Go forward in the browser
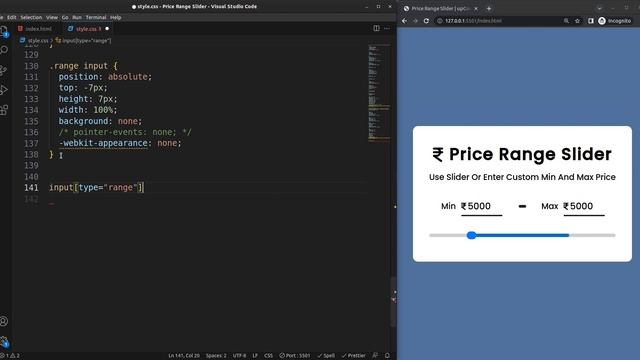This screenshot has width=640, height=360. tap(415, 21)
